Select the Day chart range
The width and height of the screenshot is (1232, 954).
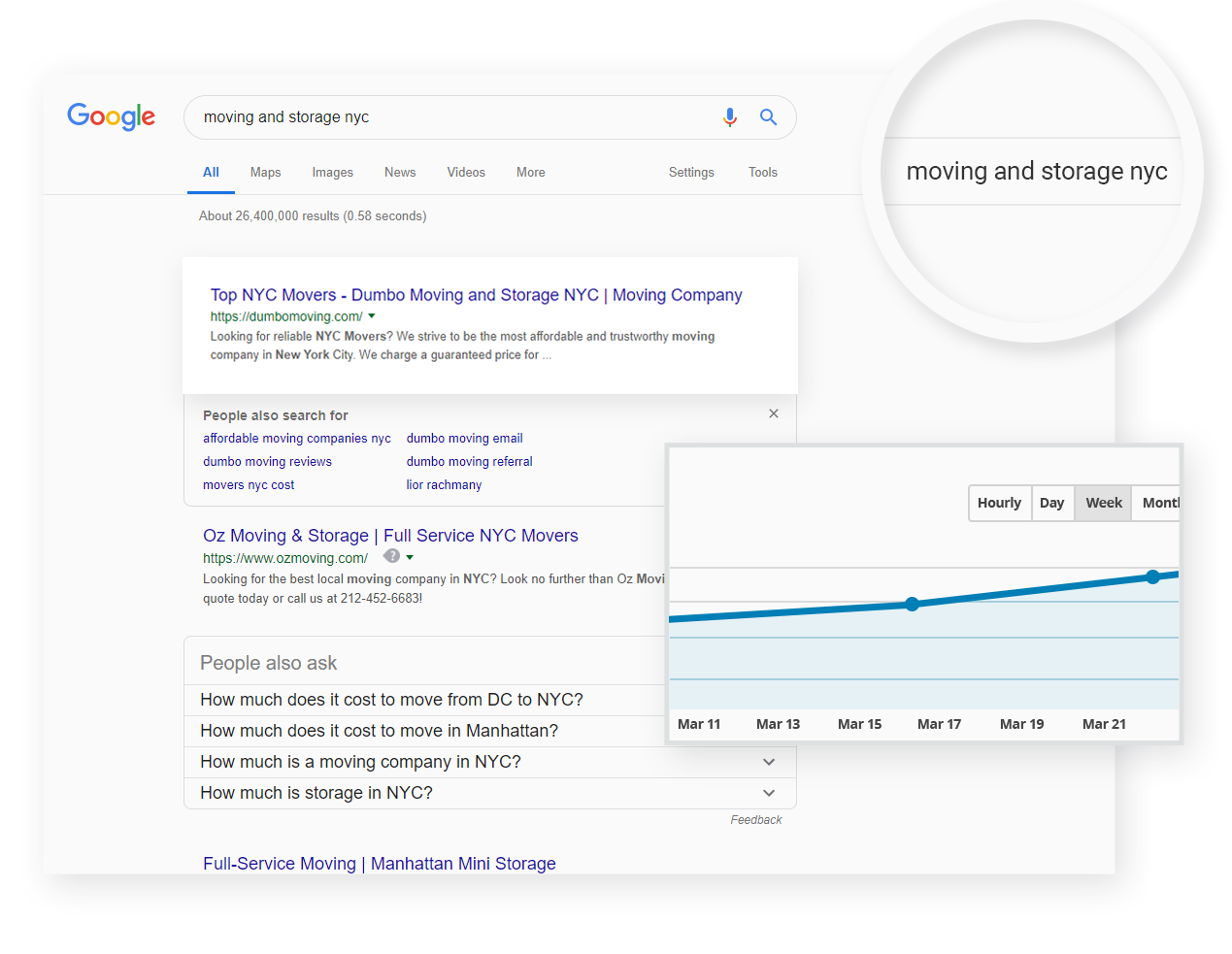[1052, 503]
